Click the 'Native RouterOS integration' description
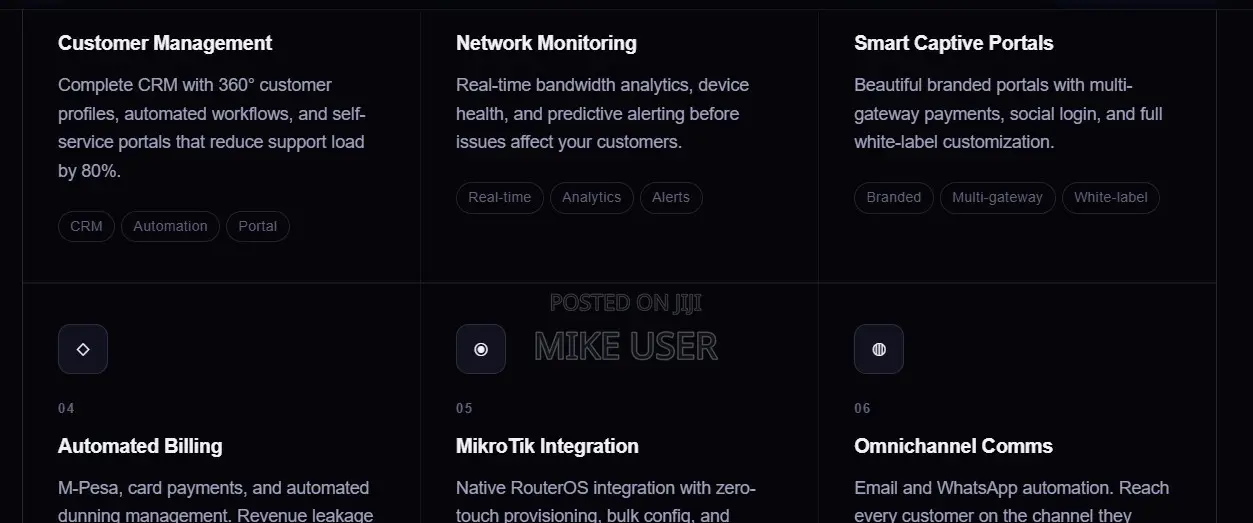This screenshot has width=1253, height=523. [606, 503]
